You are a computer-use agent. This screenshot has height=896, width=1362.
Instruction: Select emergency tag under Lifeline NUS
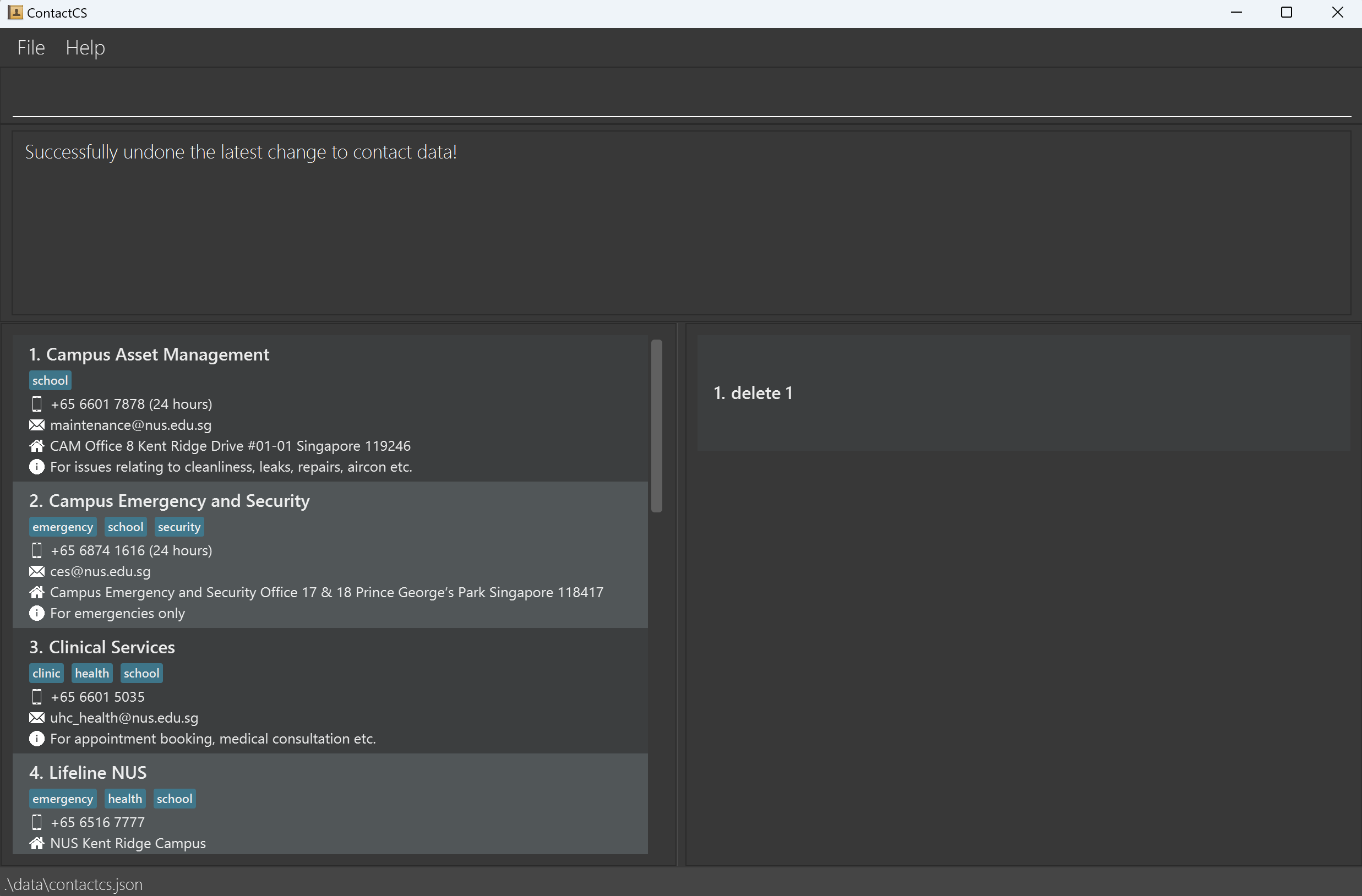coord(63,799)
